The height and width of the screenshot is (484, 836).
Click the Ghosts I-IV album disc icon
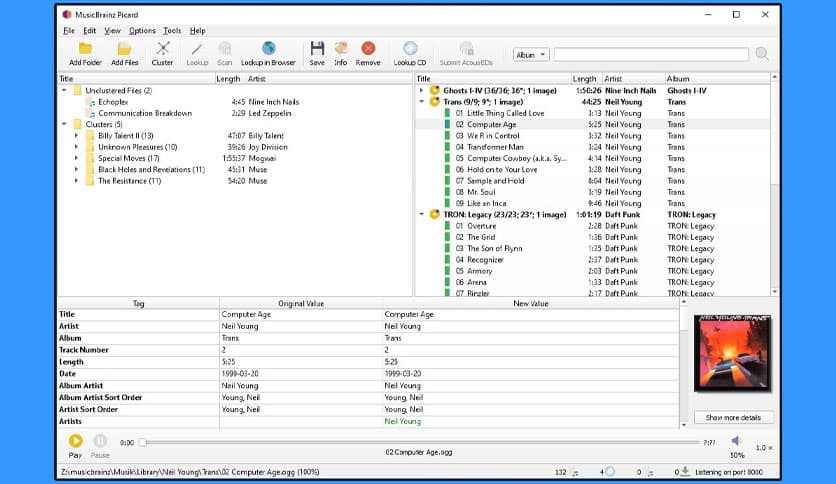pyautogui.click(x=435, y=91)
